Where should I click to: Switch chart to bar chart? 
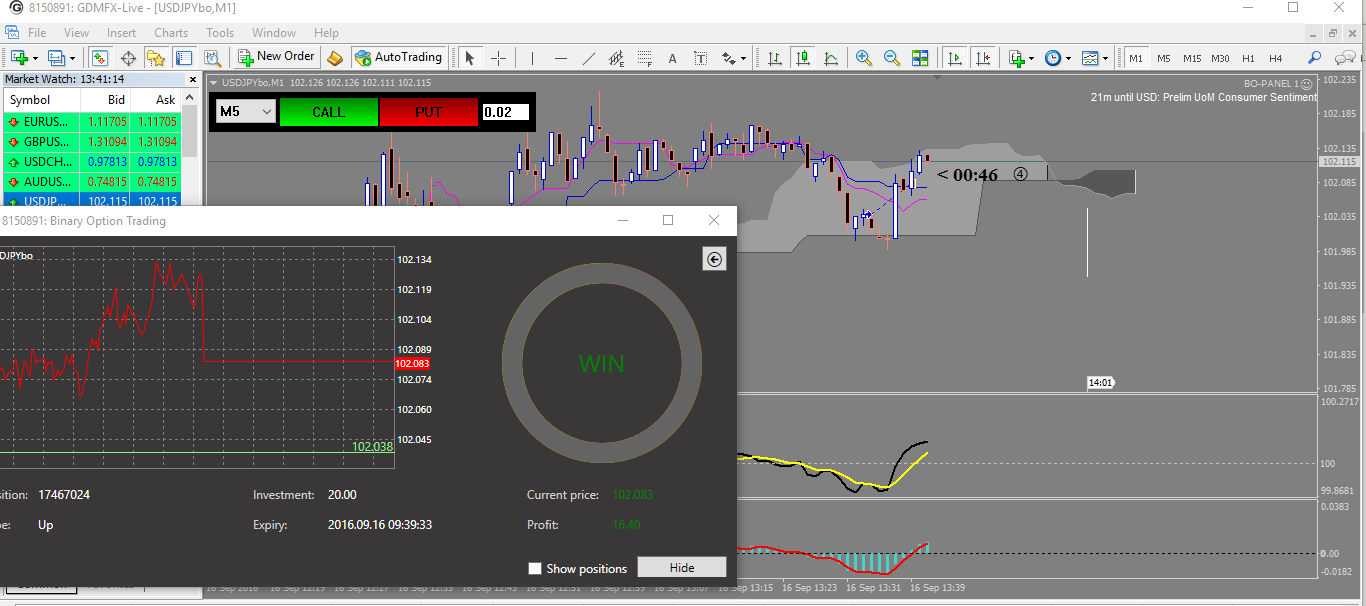tap(774, 58)
